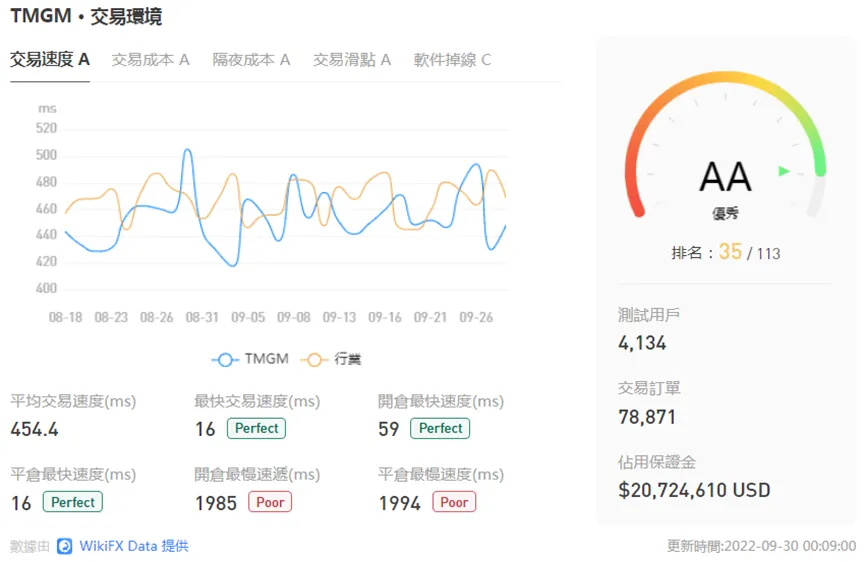Click the 09-26 date on chart axis
Screen dimensions: 865x562
point(476,318)
